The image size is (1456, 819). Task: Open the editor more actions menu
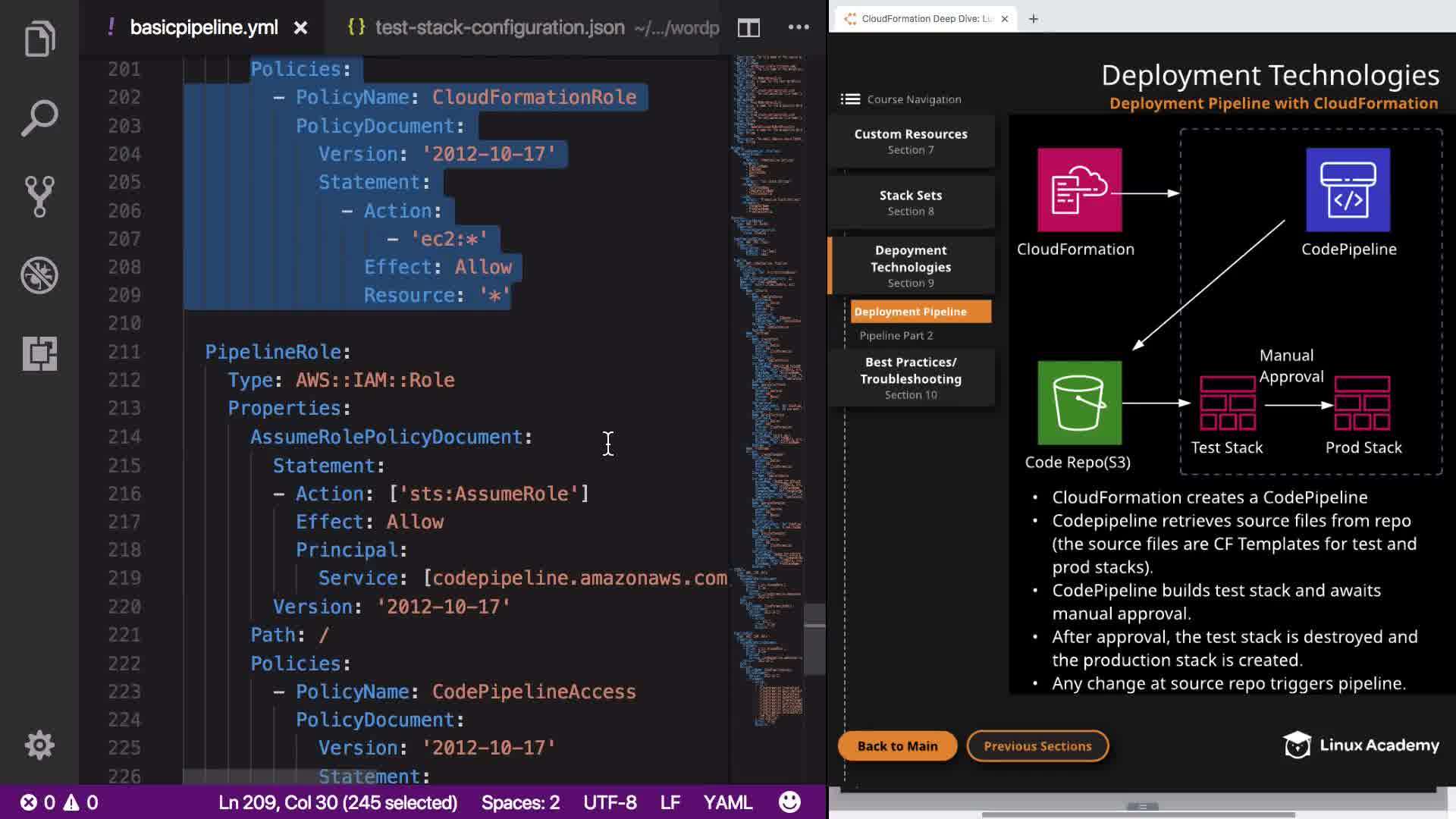(x=799, y=27)
